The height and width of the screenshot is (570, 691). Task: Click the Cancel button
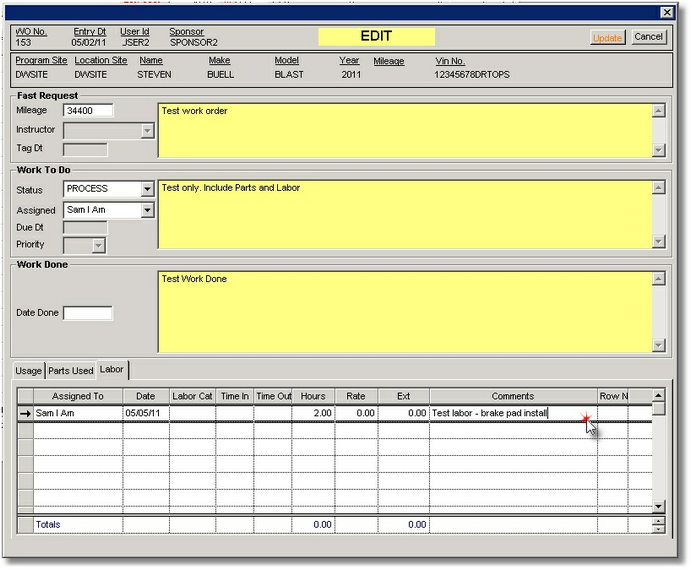648,37
